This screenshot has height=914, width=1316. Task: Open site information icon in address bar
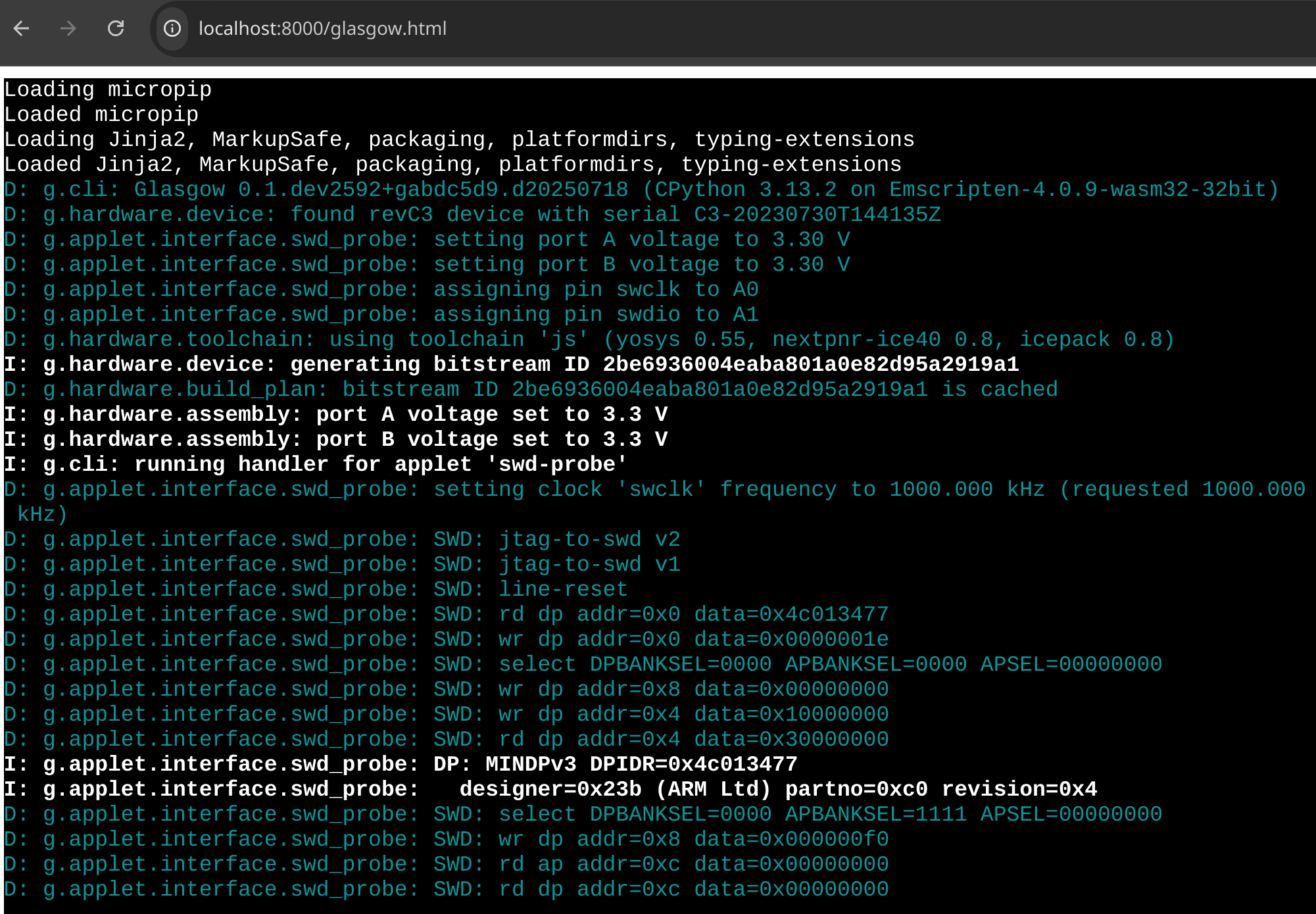[x=172, y=28]
